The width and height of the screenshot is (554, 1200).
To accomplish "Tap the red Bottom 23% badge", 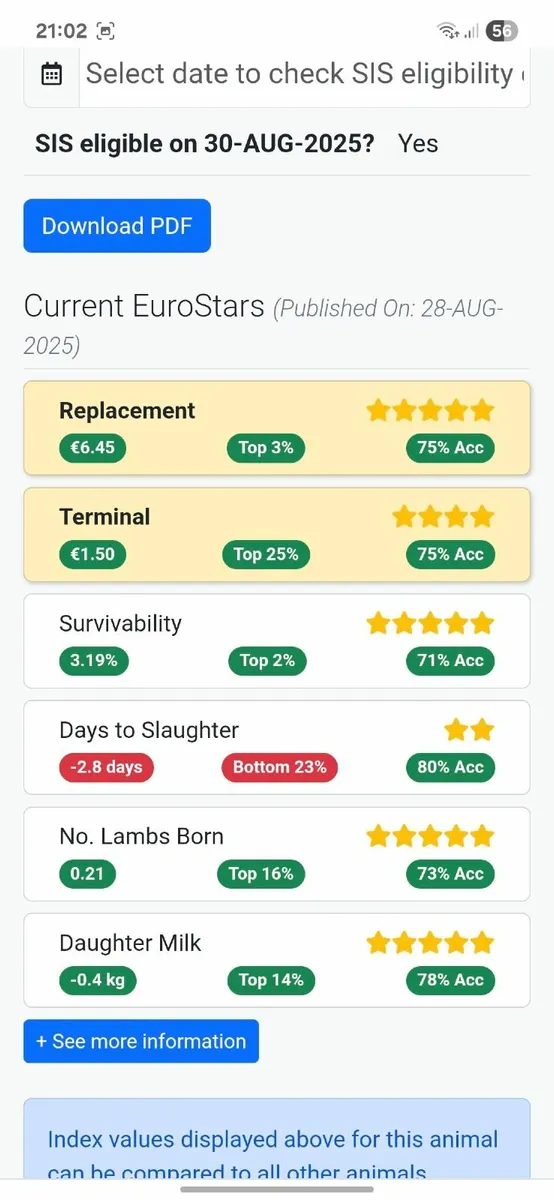I will click(280, 768).
